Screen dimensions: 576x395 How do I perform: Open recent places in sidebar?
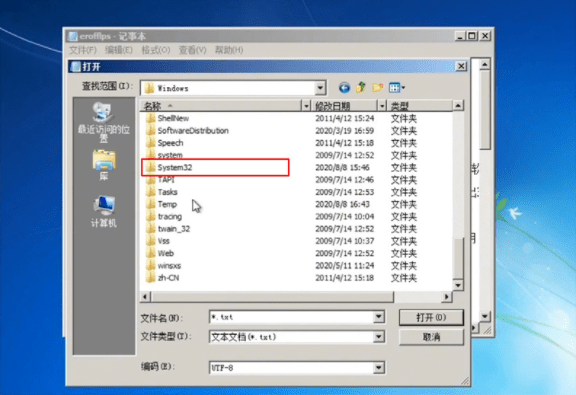click(104, 122)
